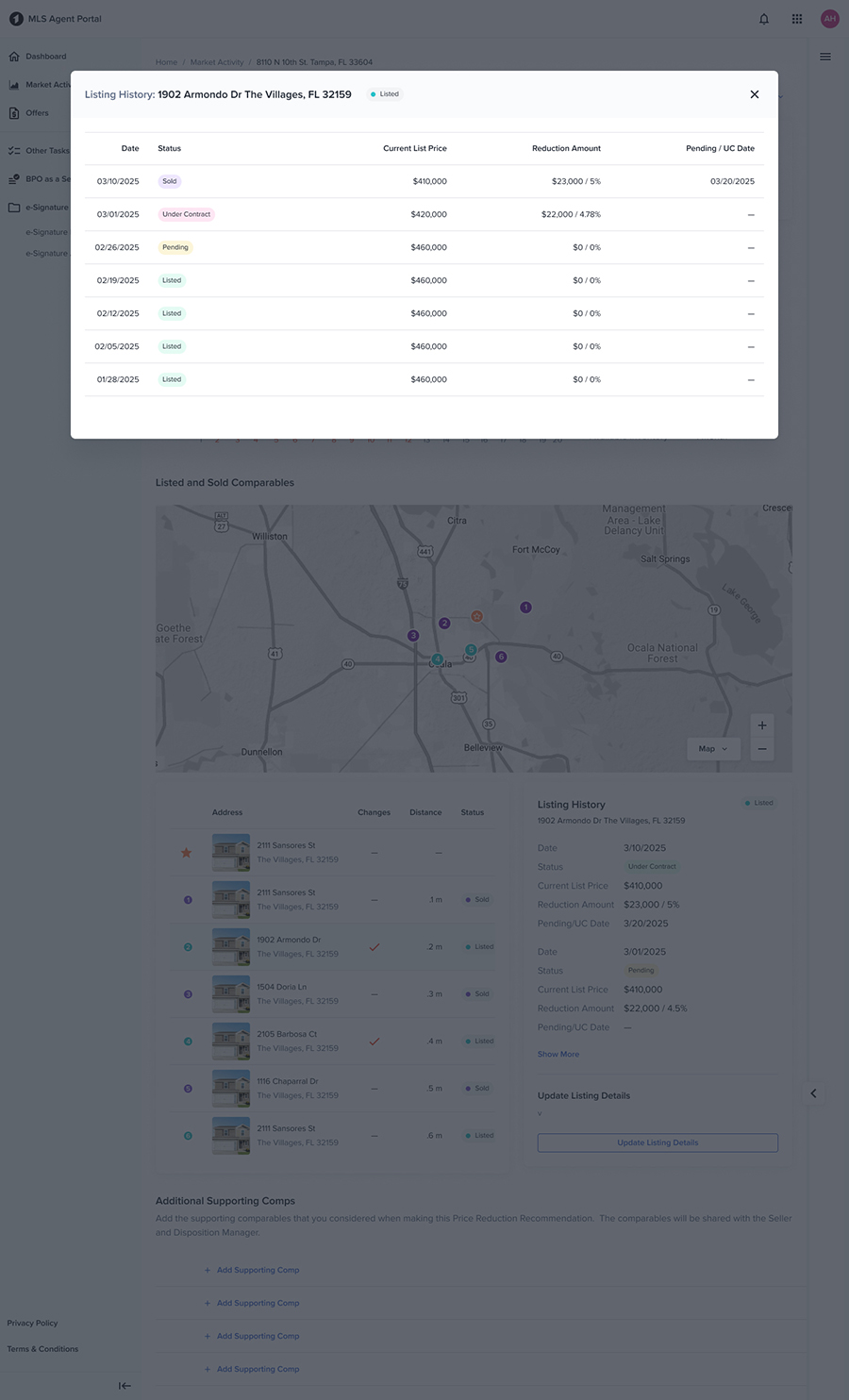Open the Map type dropdown
This screenshot has height=1400, width=849.
(x=713, y=748)
